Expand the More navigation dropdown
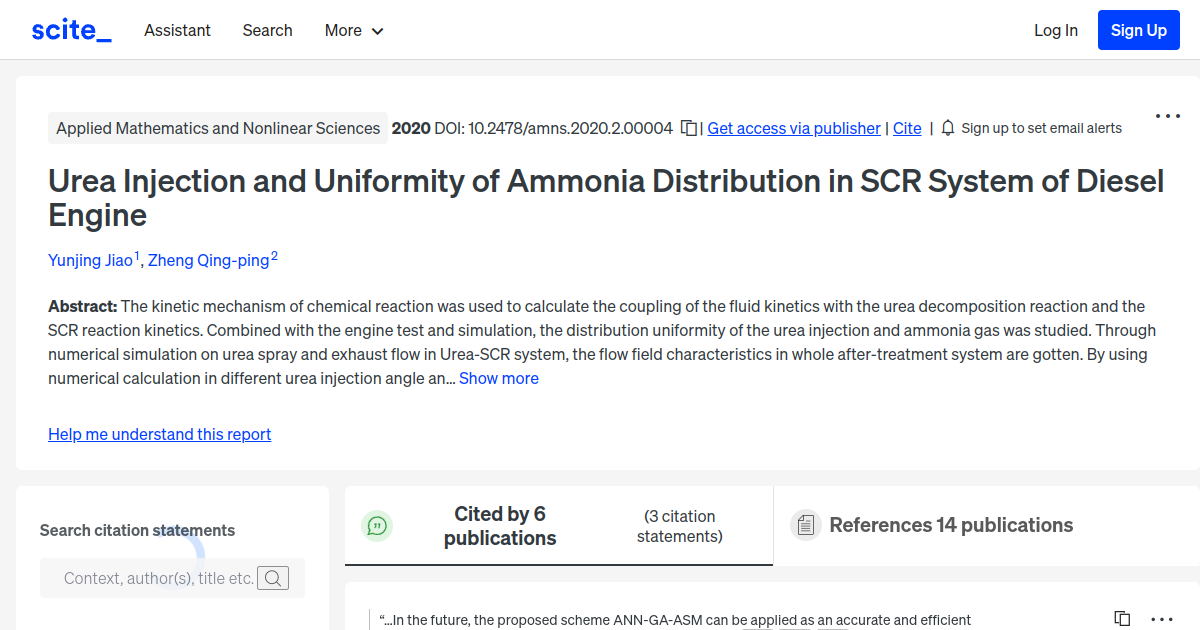This screenshot has width=1200, height=630. point(353,30)
